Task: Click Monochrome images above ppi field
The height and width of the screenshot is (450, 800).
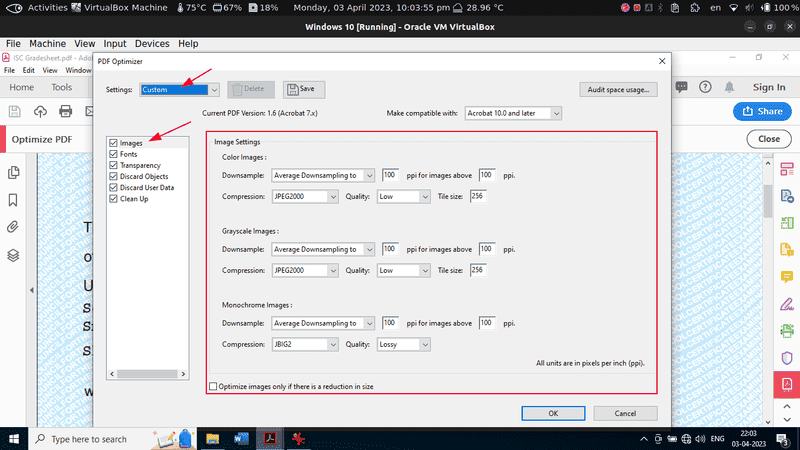Action: pyautogui.click(x=487, y=323)
